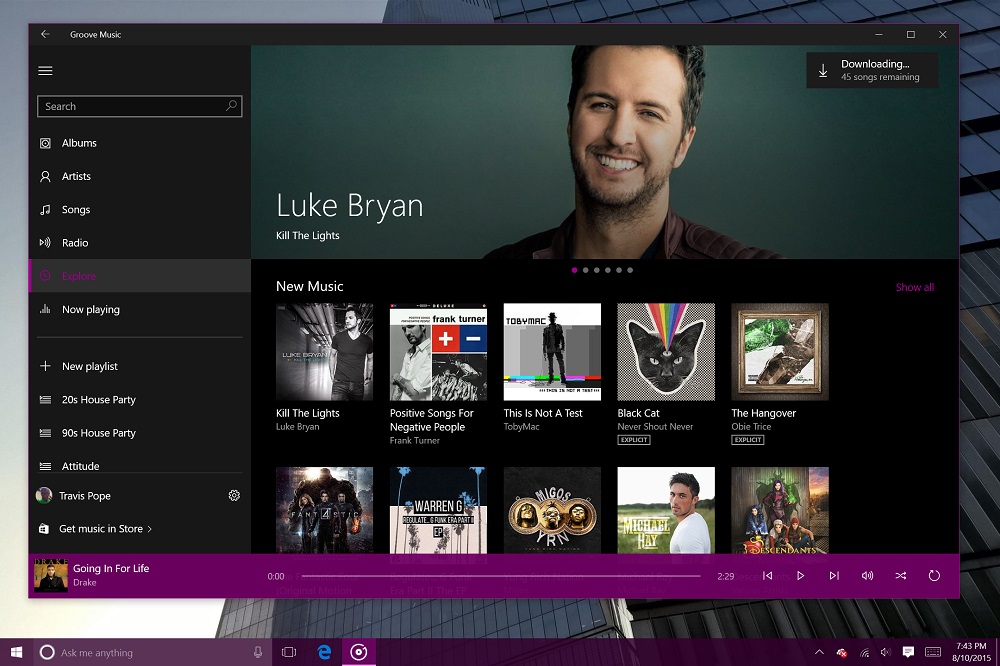Click the plus icon for New playlist
The height and width of the screenshot is (666, 1000).
click(45, 366)
